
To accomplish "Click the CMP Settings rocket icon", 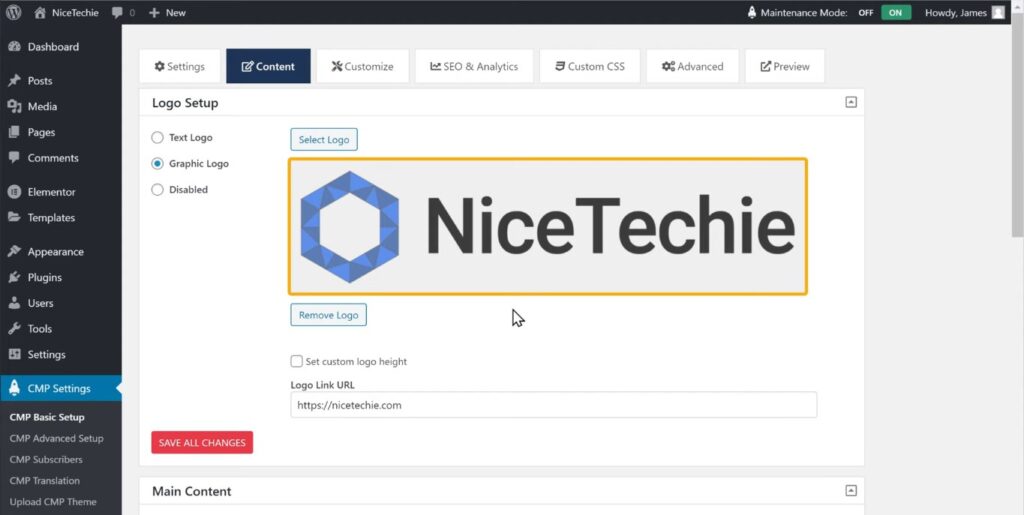I will click(14, 388).
